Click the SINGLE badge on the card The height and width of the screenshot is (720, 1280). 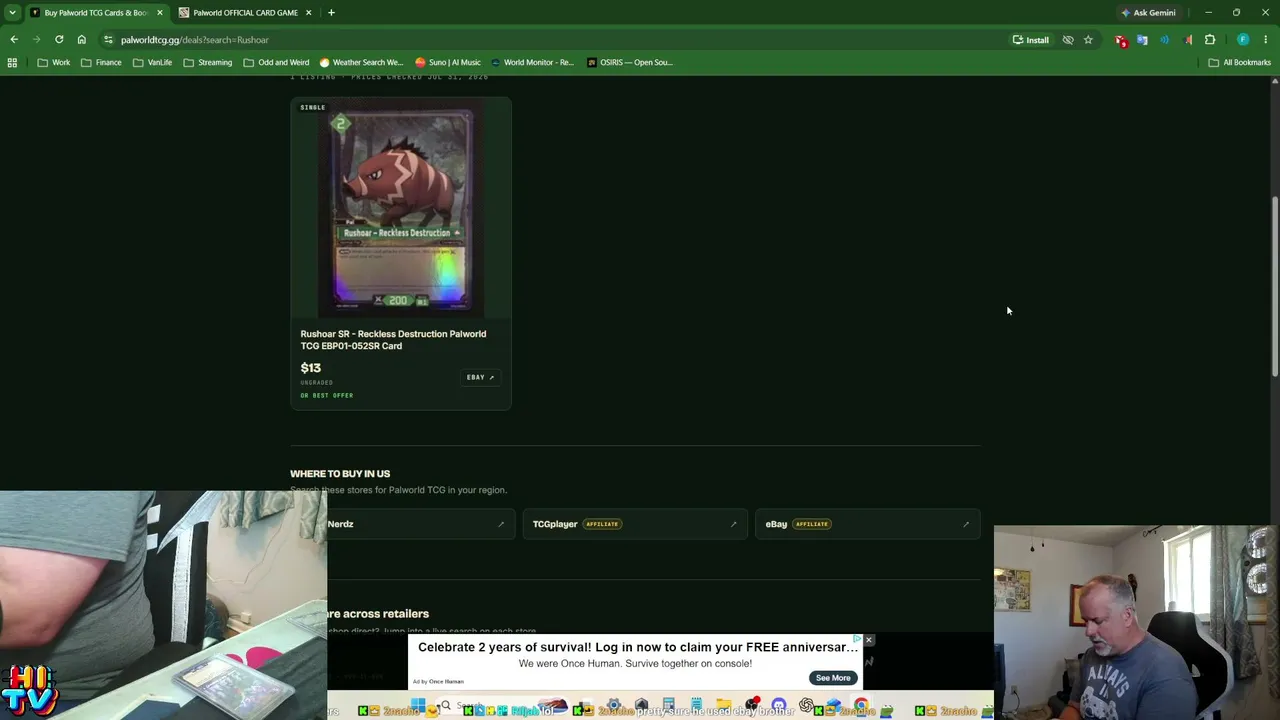[x=313, y=107]
